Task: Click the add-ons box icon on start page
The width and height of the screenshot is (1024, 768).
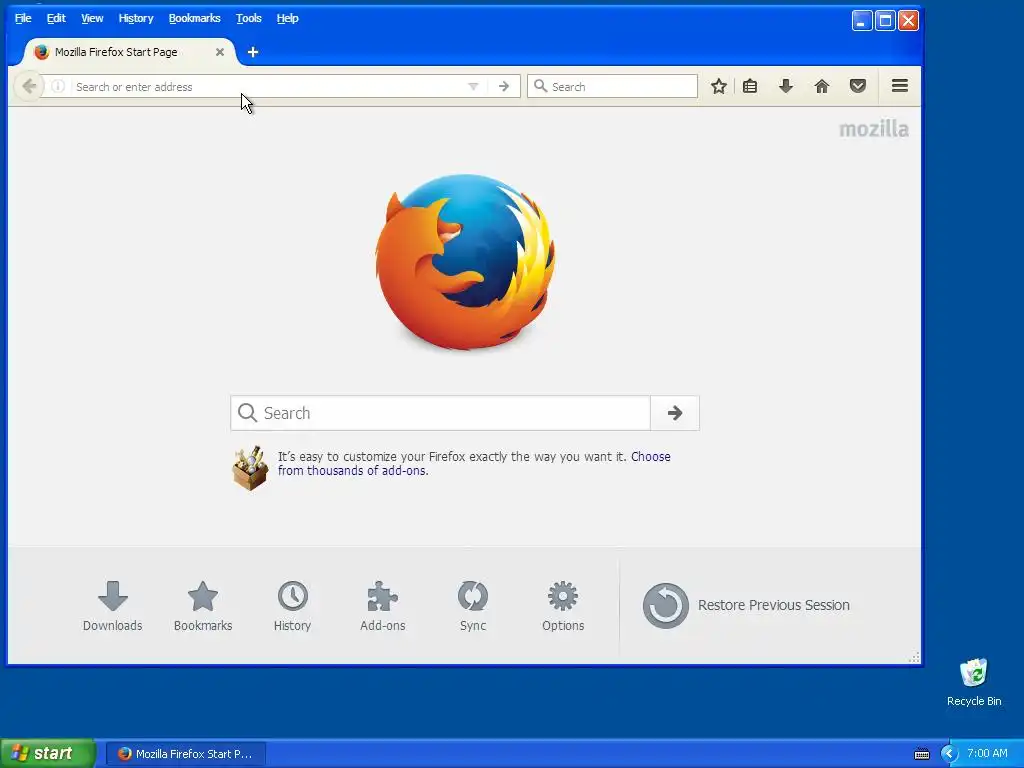Action: click(250, 468)
